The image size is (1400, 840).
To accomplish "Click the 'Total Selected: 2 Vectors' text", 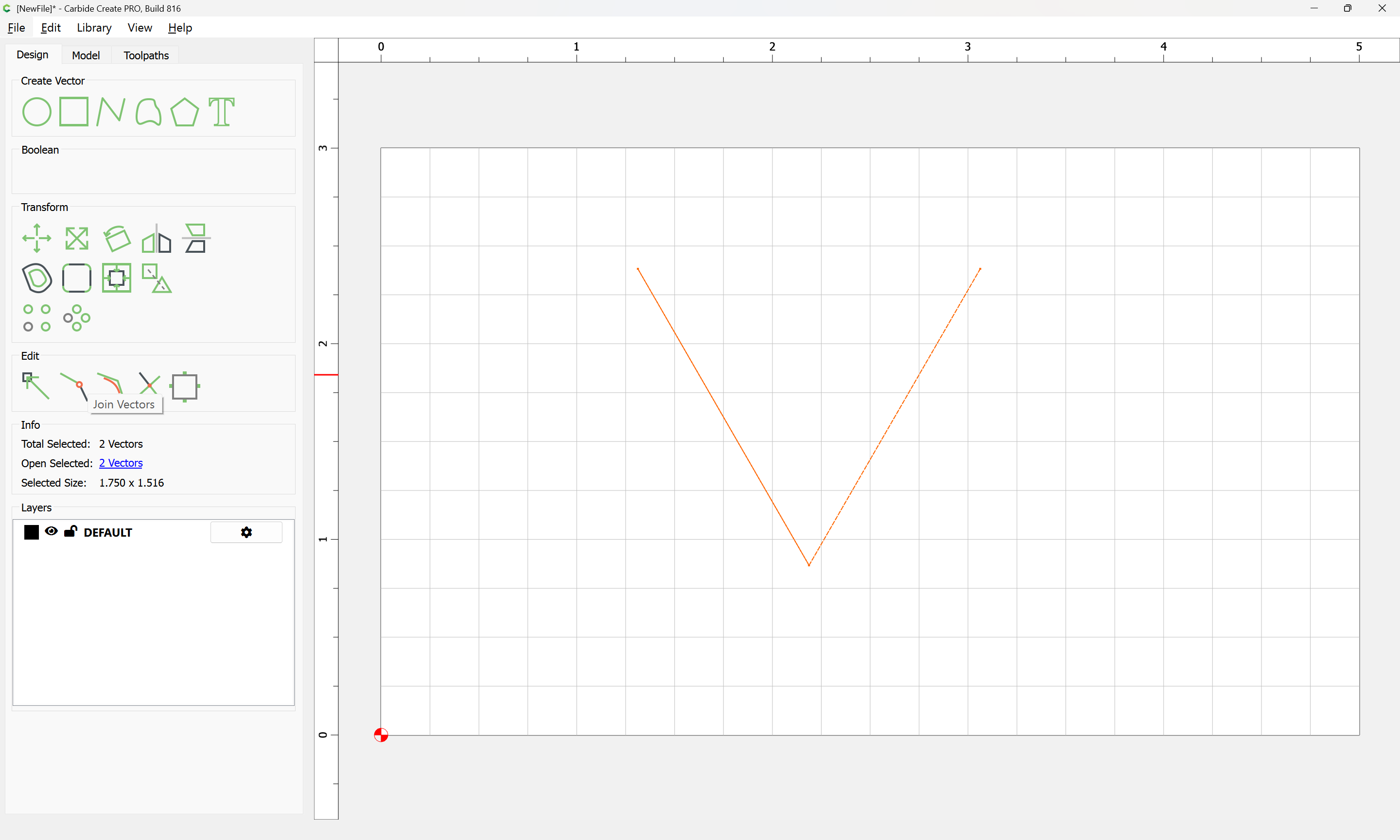I will click(x=82, y=444).
